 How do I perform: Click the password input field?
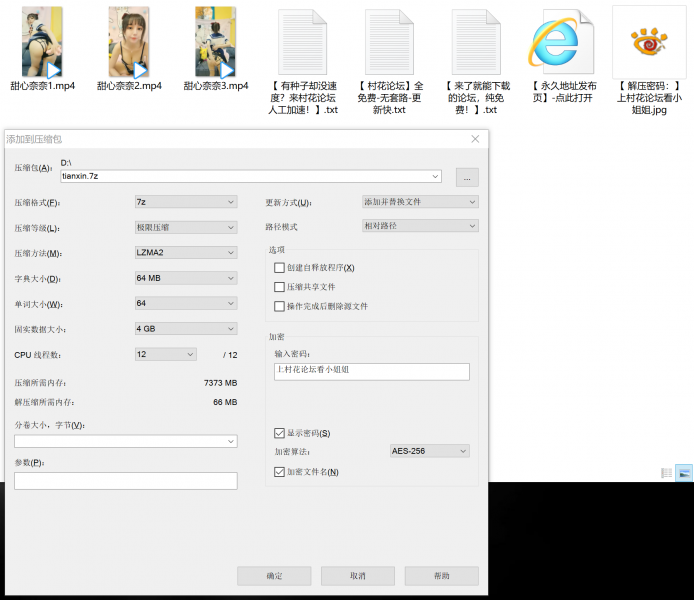pyautogui.click(x=371, y=371)
